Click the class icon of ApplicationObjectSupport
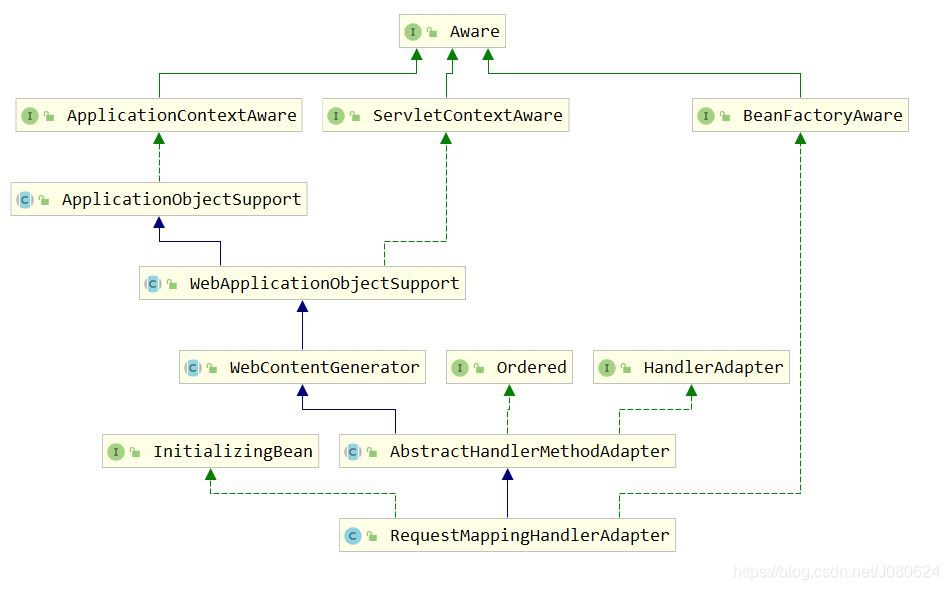This screenshot has width=949, height=590. 24,200
